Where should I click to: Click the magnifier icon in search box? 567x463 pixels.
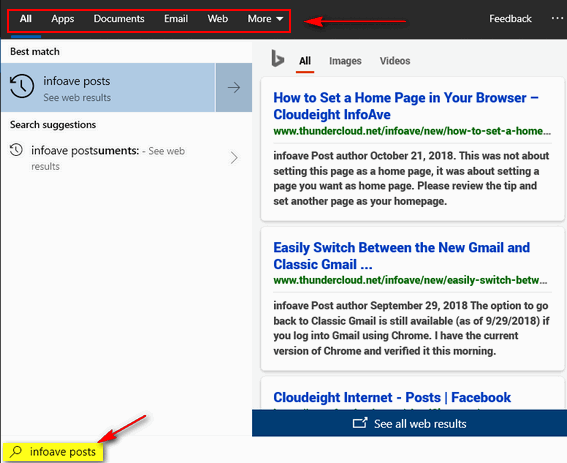[x=16, y=451]
